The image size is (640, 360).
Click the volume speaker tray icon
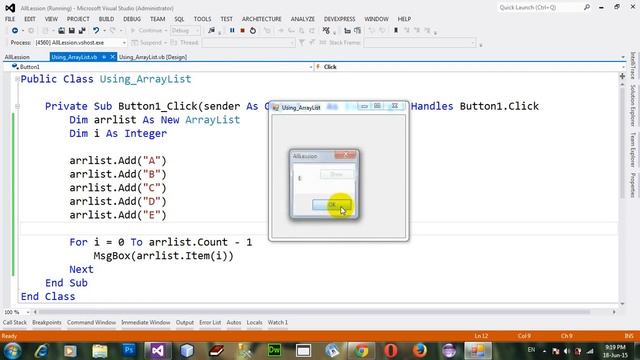pyautogui.click(x=567, y=351)
